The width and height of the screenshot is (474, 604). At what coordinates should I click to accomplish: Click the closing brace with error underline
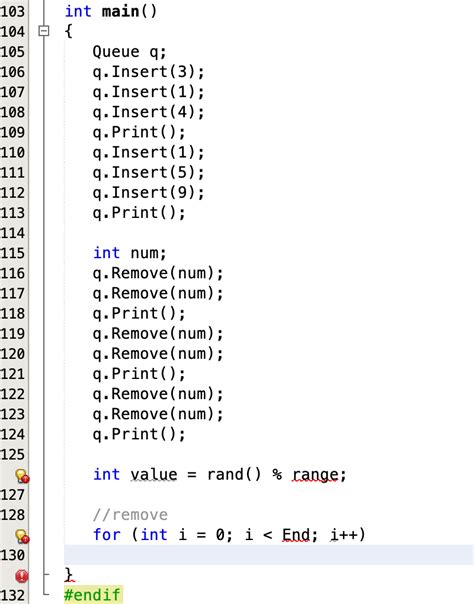coord(69,575)
